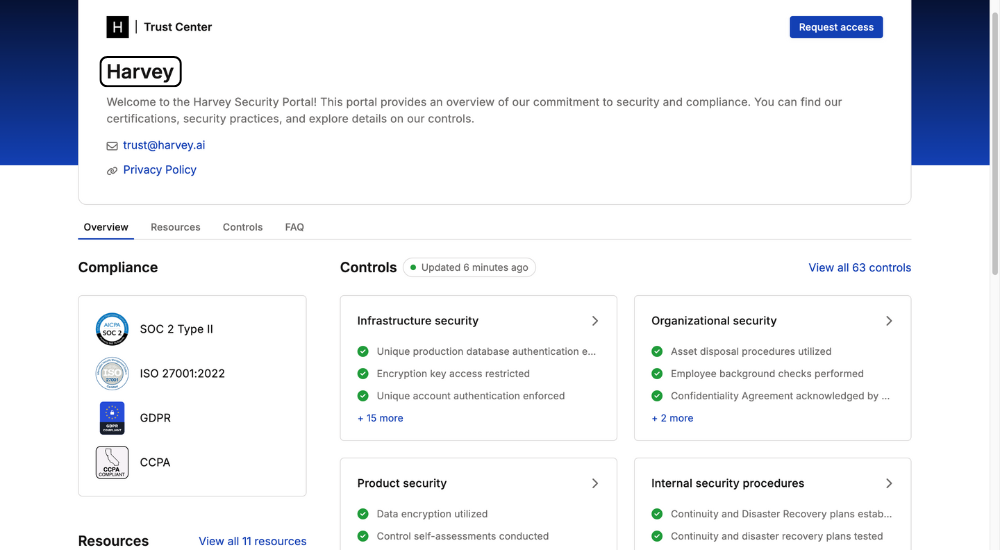Click the CCPA compliant badge icon
Screen dimensions: 1000x550
[112, 462]
